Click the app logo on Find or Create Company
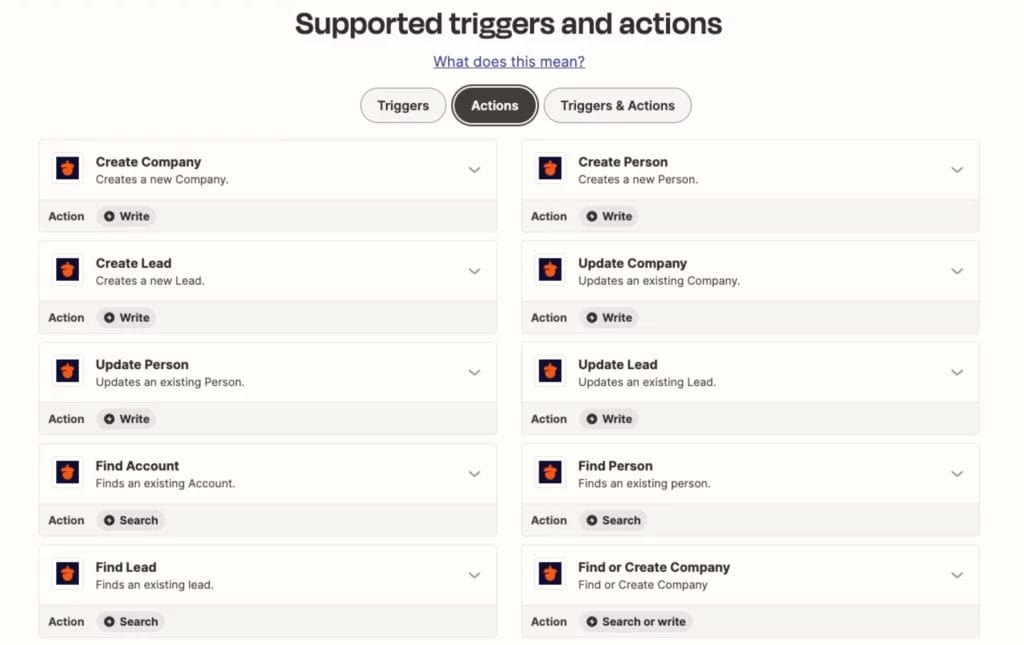Screen dimensions: 1024x645 549,573
